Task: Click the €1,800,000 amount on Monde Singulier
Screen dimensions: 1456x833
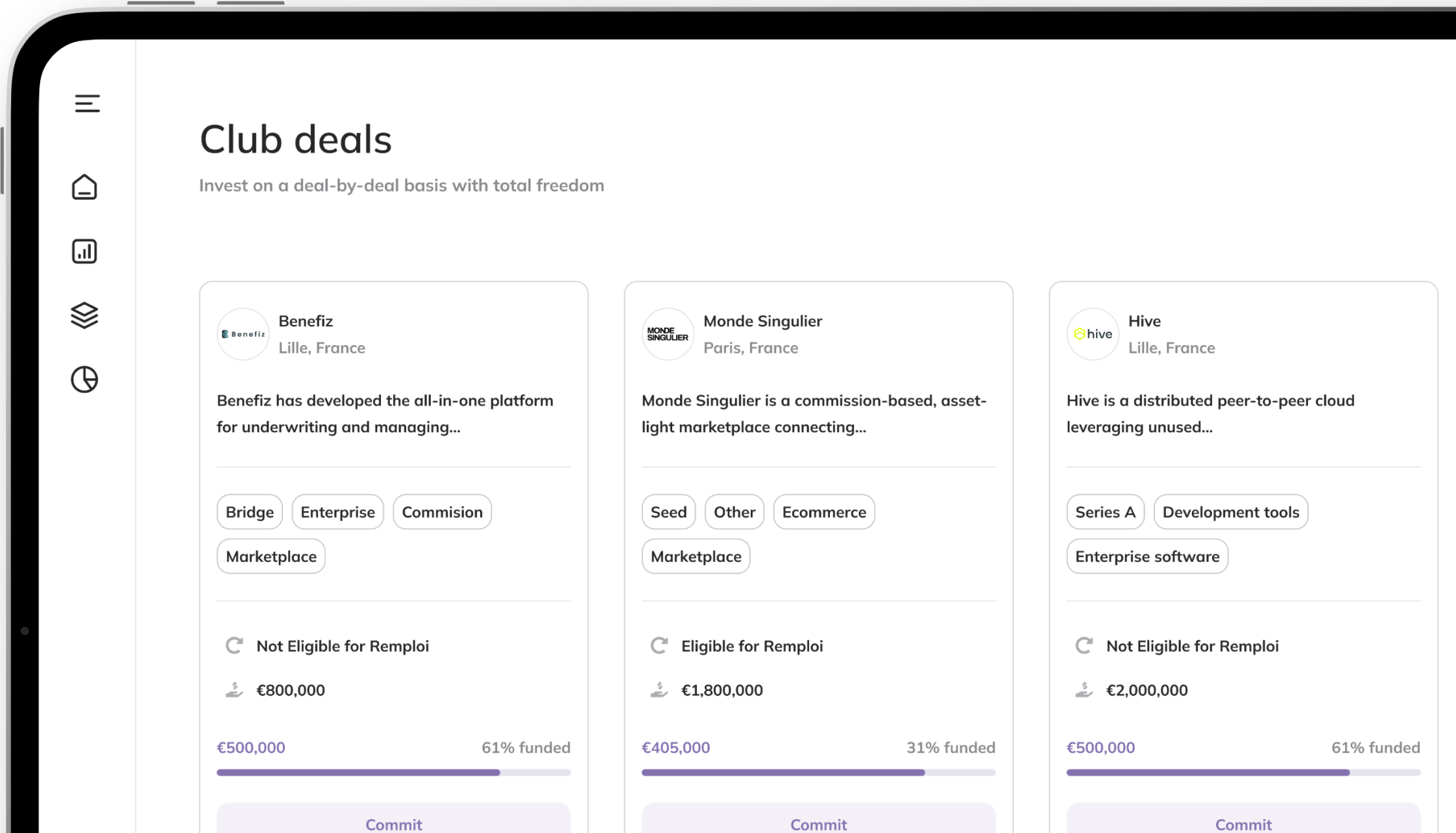Action: (722, 690)
